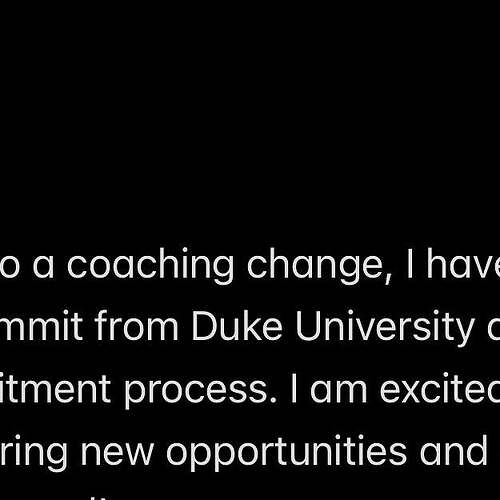The width and height of the screenshot is (500, 500).
Task: Click the capital "I" after "change,"
Action: point(410,263)
